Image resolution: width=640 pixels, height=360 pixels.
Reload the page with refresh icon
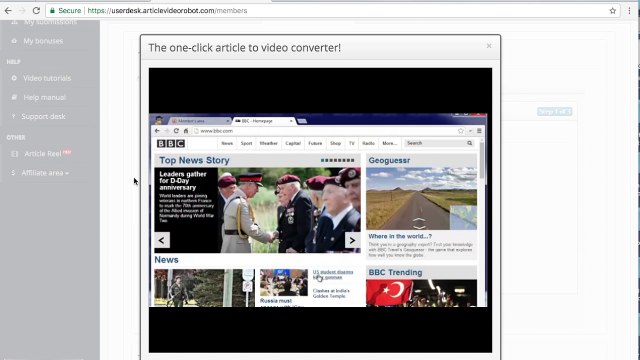point(36,11)
